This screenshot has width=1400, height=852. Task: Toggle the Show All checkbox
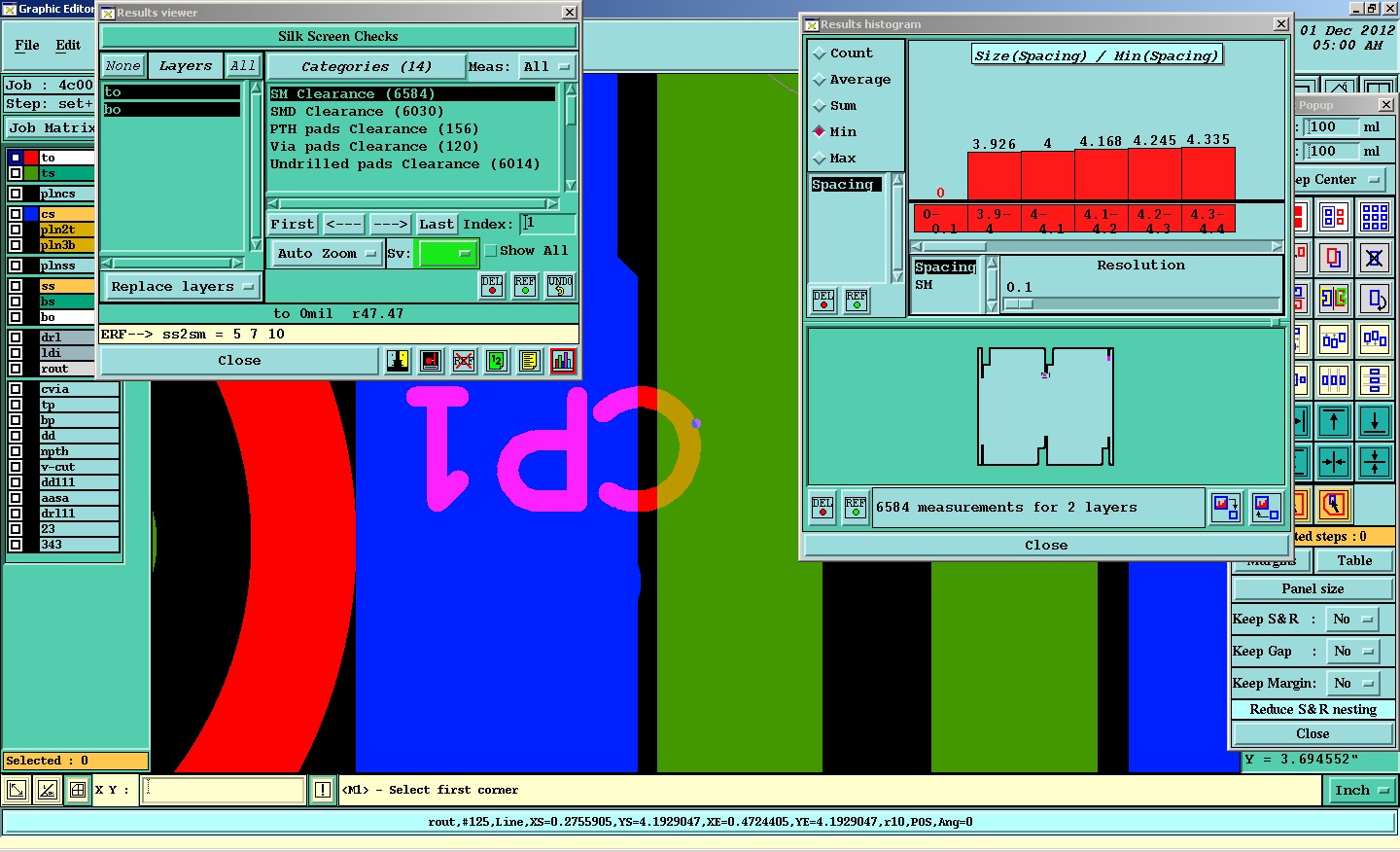coord(491,251)
